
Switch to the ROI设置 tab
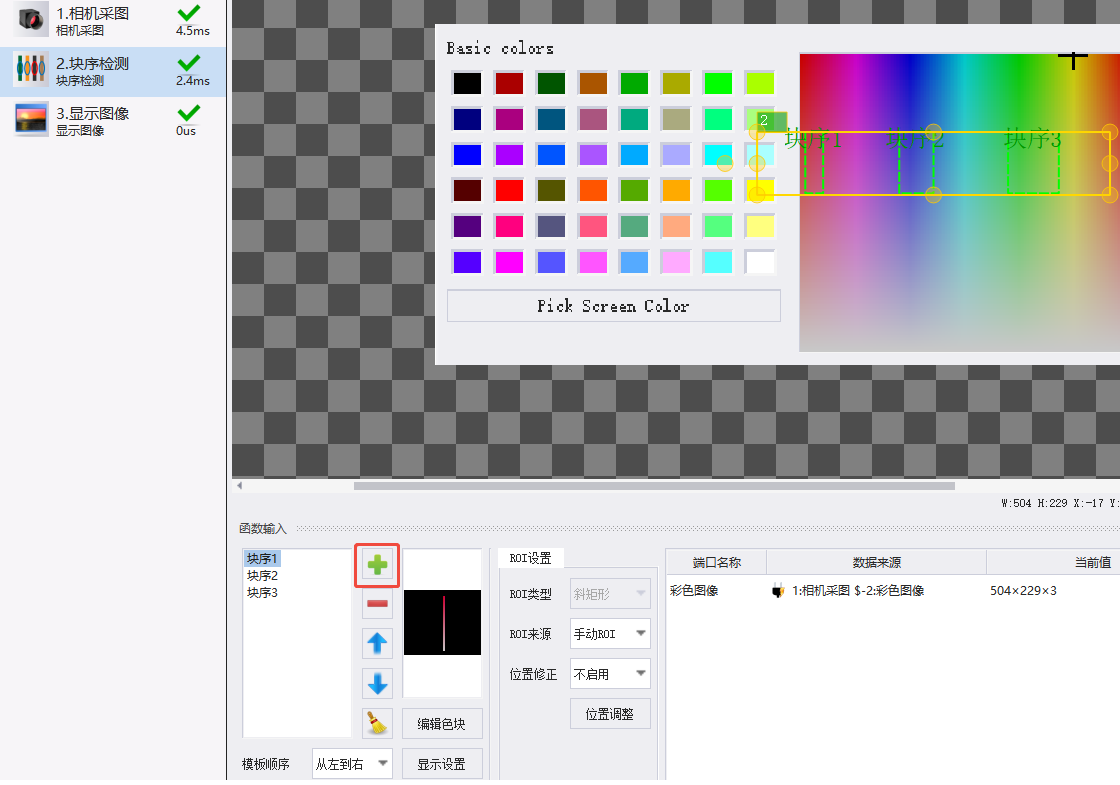point(530,558)
